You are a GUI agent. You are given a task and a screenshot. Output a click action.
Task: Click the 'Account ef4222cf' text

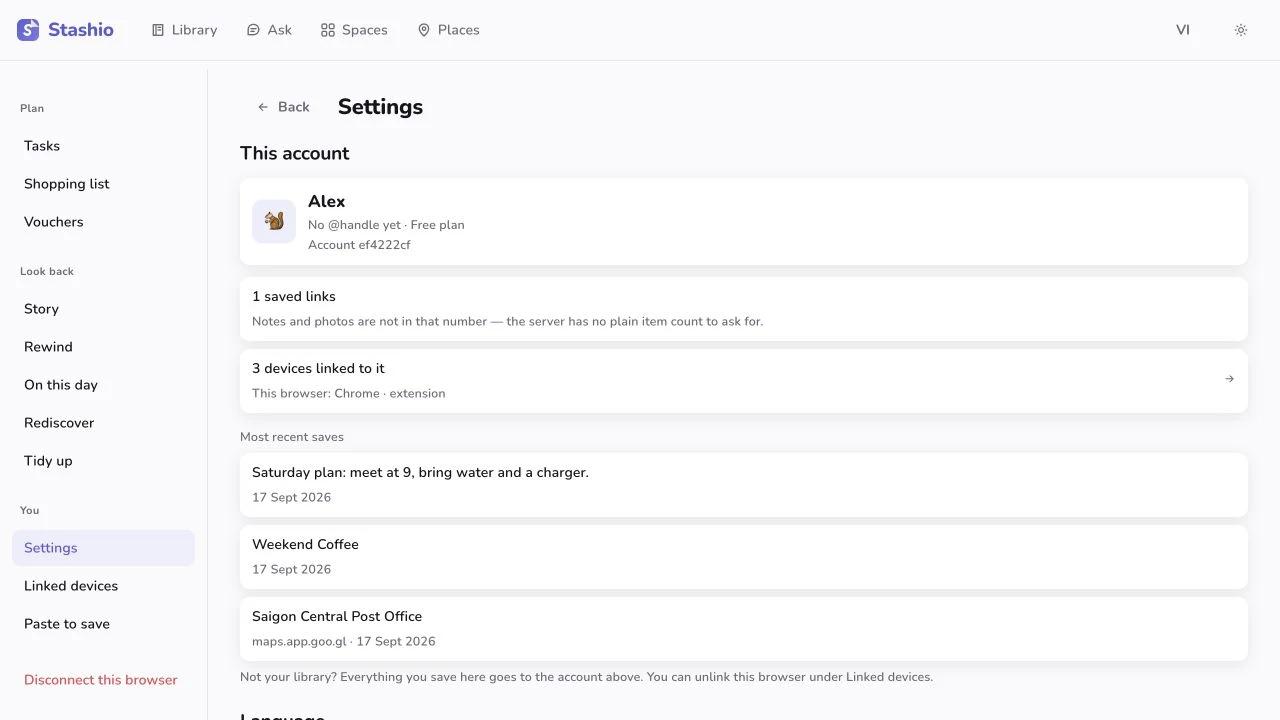point(359,245)
